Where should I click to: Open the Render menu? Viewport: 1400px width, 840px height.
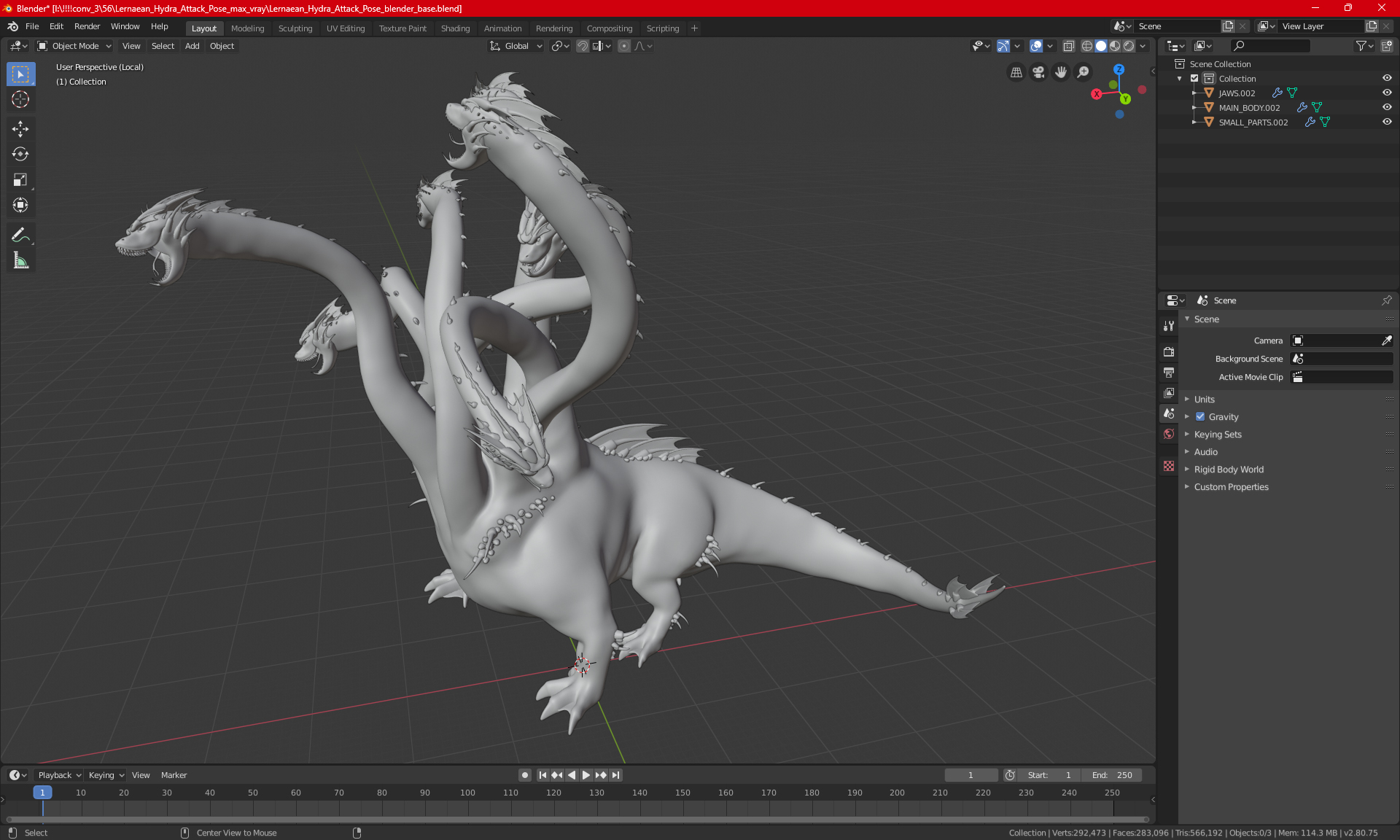click(87, 26)
